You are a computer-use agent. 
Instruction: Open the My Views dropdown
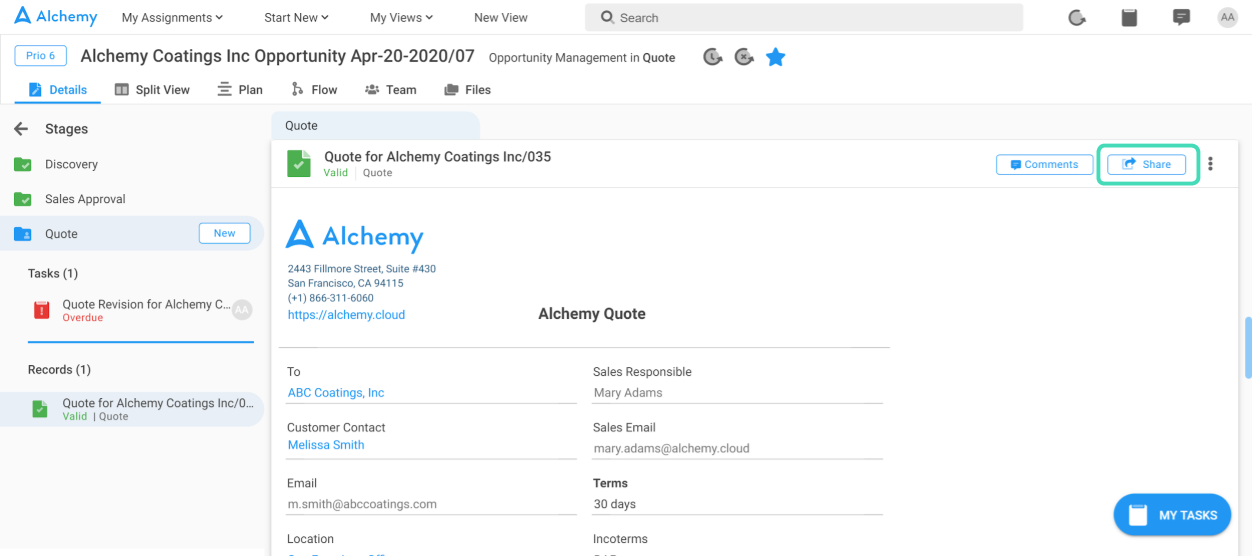click(401, 18)
